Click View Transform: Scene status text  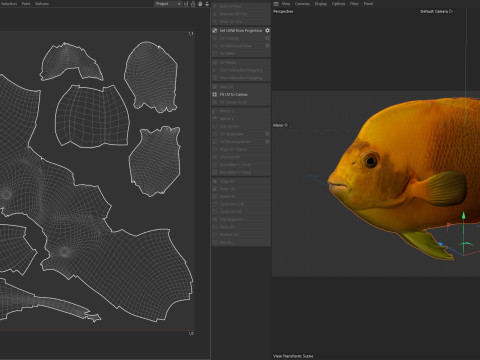[x=293, y=356]
